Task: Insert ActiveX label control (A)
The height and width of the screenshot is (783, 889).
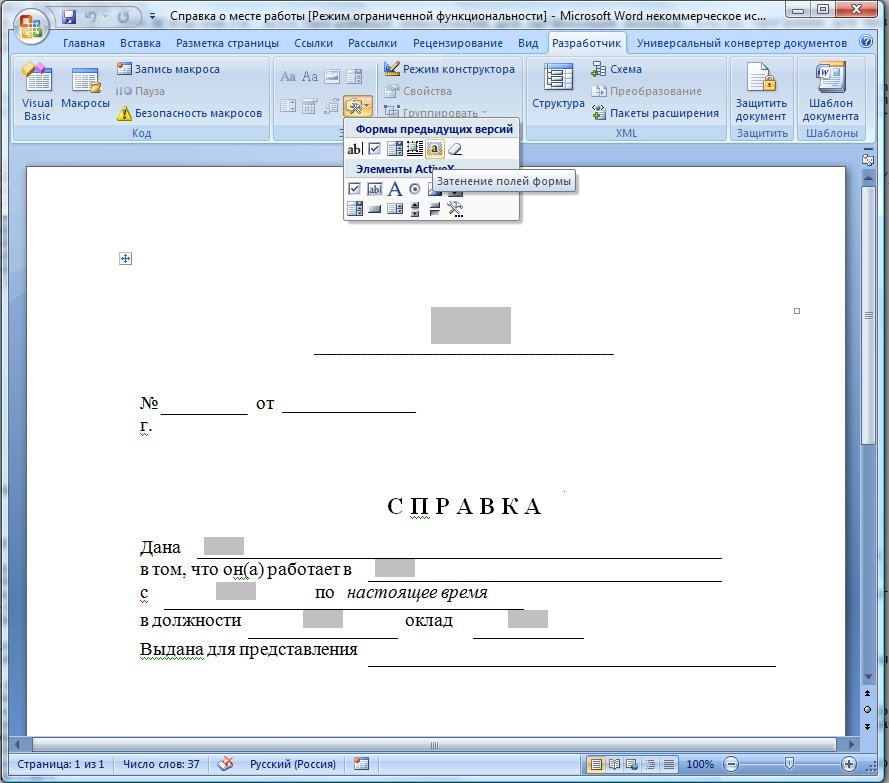Action: pyautogui.click(x=395, y=189)
